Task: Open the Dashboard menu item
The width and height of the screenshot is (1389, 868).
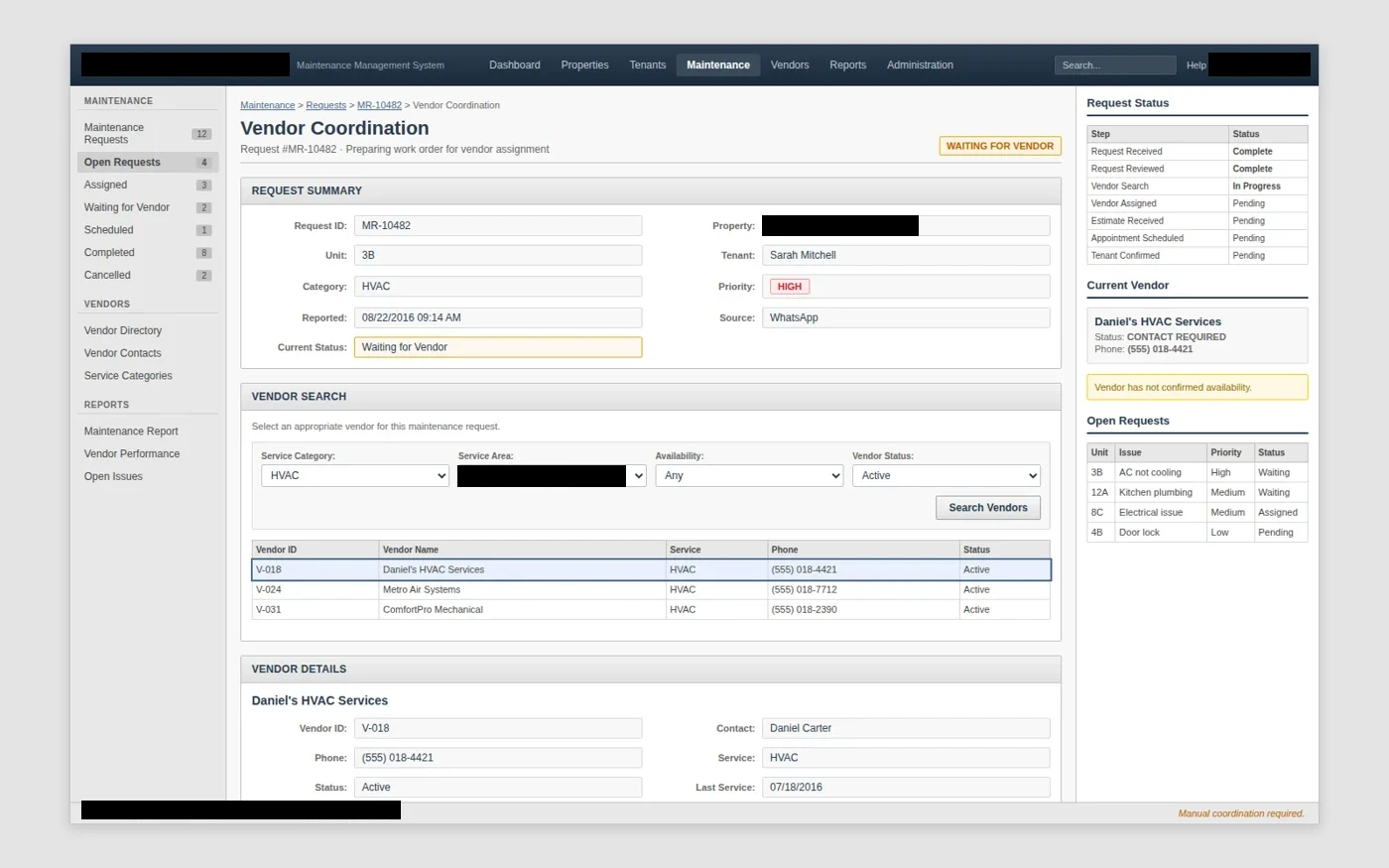Action: [514, 64]
